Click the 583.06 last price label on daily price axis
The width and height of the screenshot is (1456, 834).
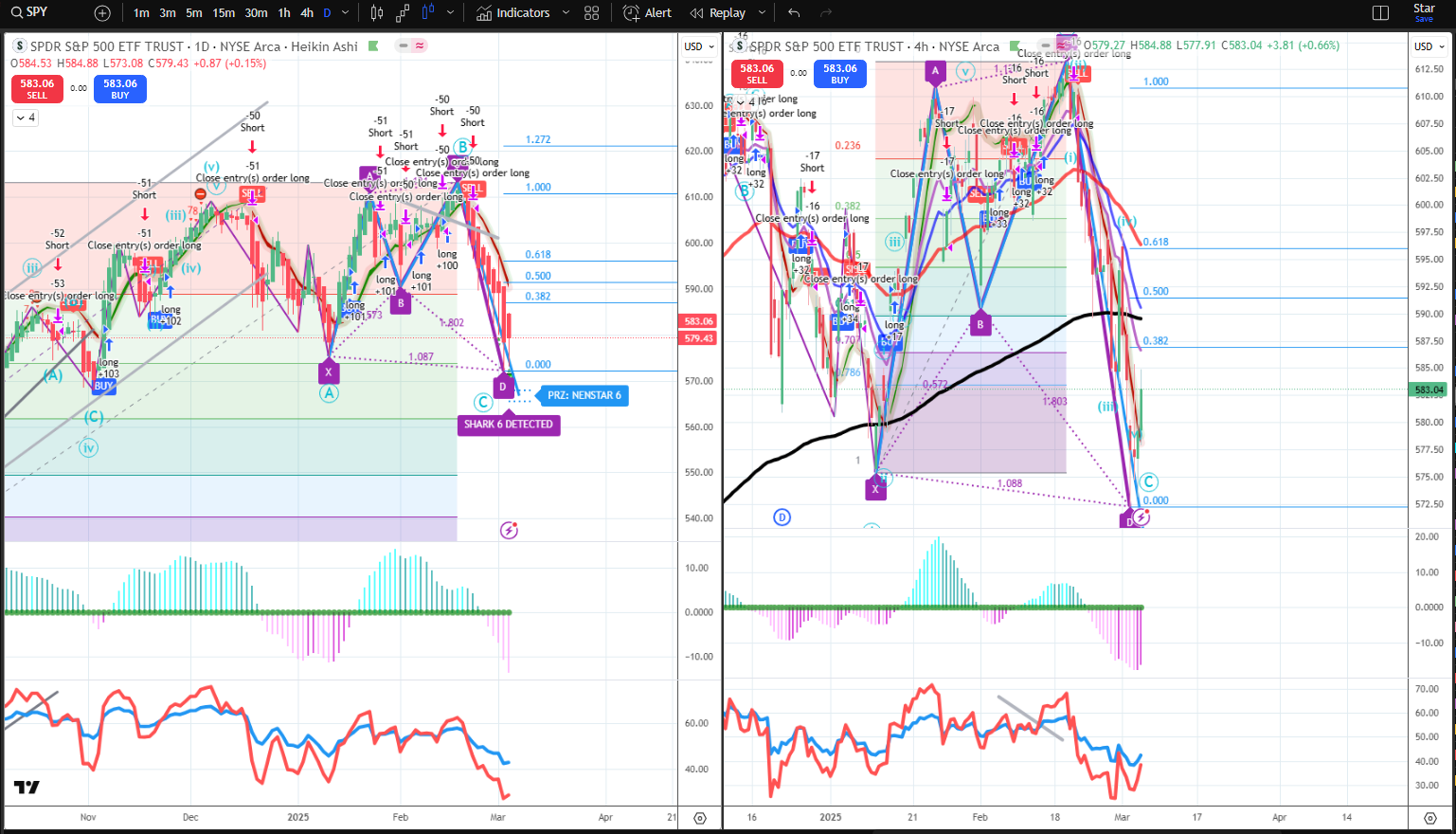point(699,321)
